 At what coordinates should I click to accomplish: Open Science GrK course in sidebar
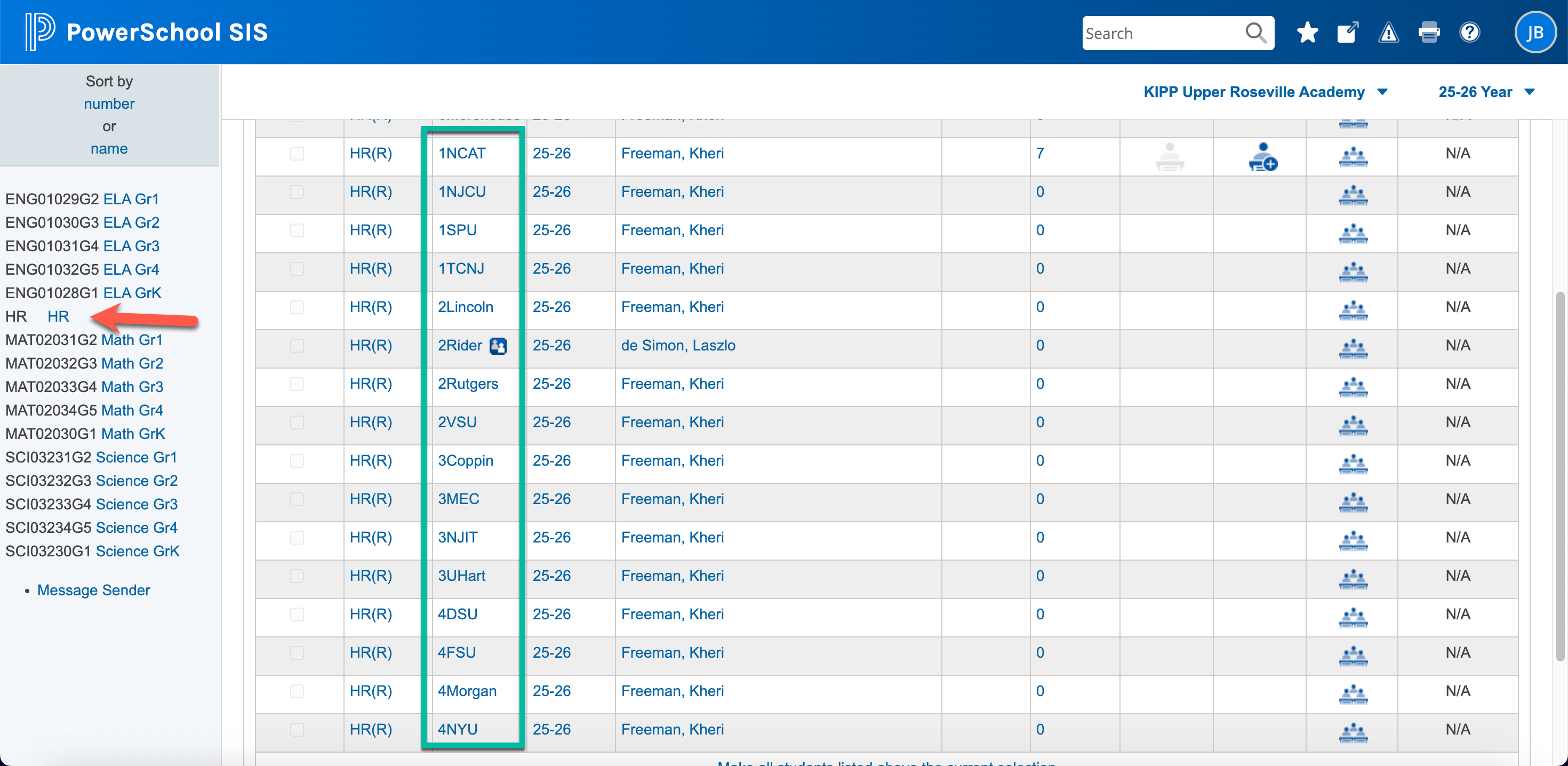point(138,551)
